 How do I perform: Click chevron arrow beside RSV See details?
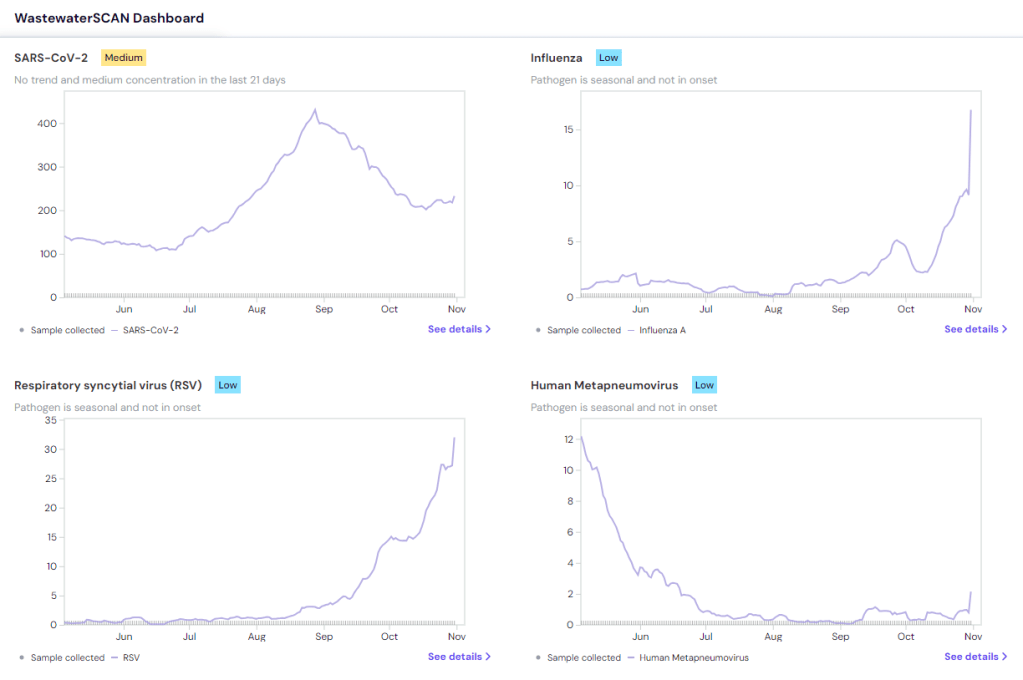click(488, 657)
